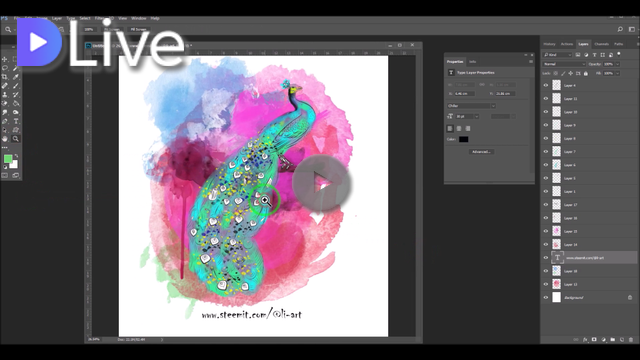Toggle visibility of Layer 7
640x360 pixels.
coord(546,151)
